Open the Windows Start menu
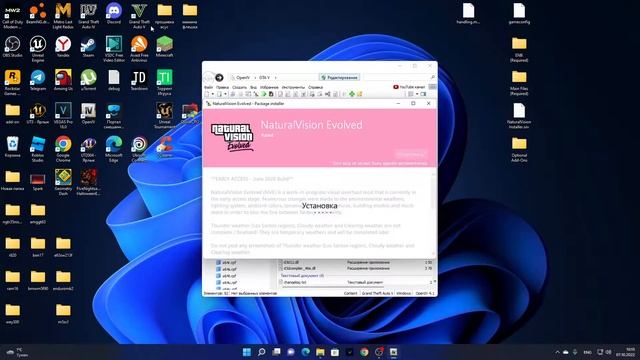 point(247,352)
